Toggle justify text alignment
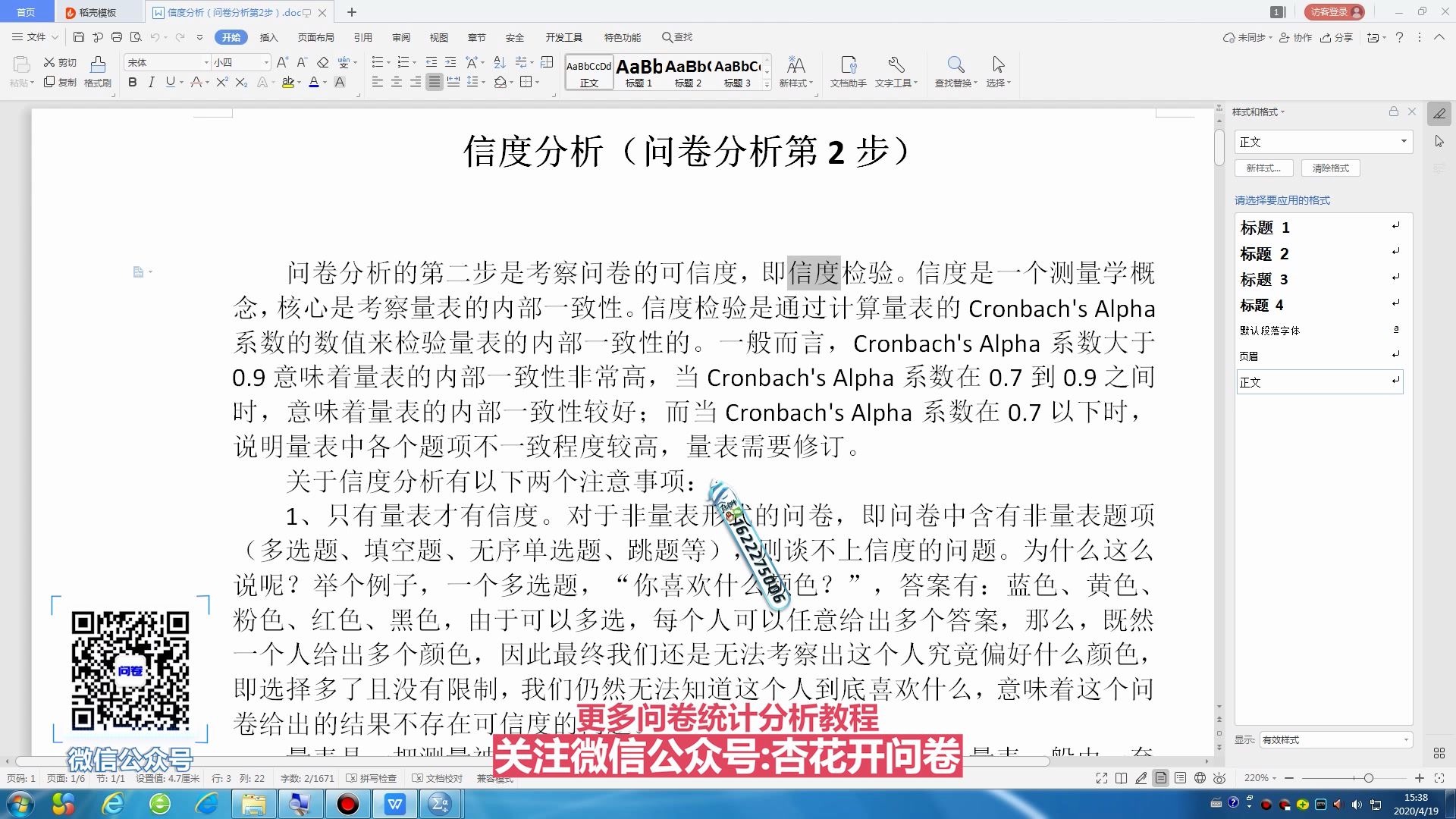This screenshot has width=1456, height=819. click(x=434, y=82)
